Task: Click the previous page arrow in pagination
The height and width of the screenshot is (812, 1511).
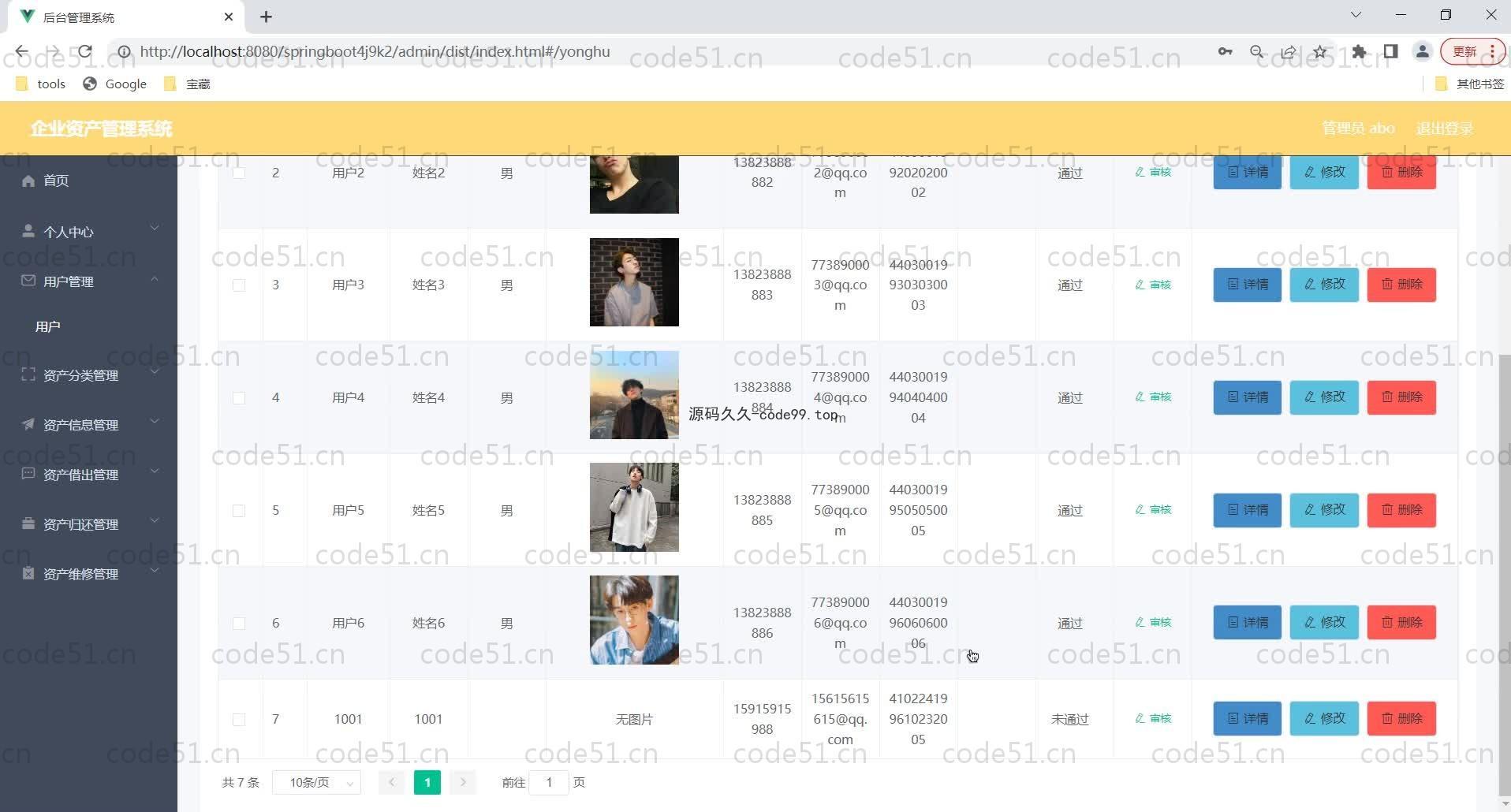Action: coord(391,782)
